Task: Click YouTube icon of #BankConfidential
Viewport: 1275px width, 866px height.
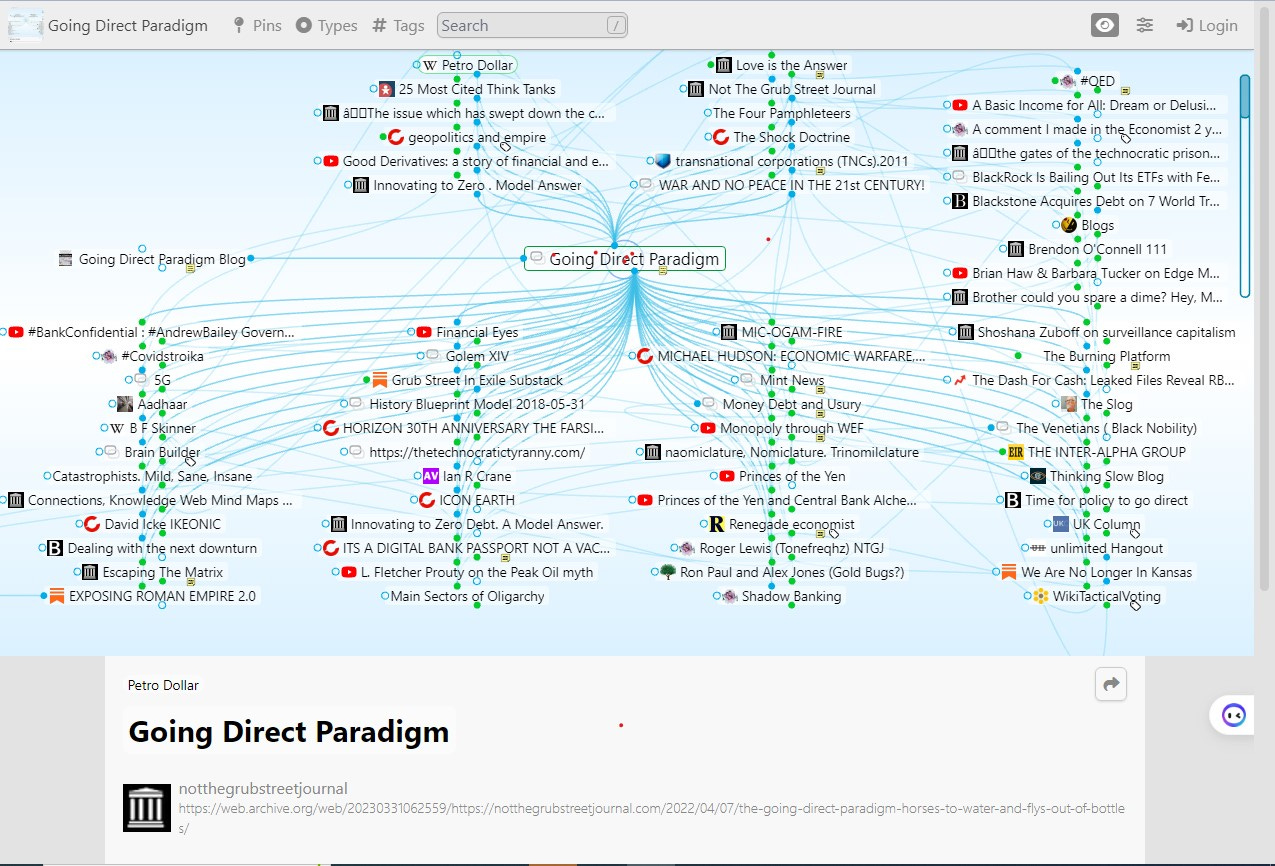Action: point(16,332)
